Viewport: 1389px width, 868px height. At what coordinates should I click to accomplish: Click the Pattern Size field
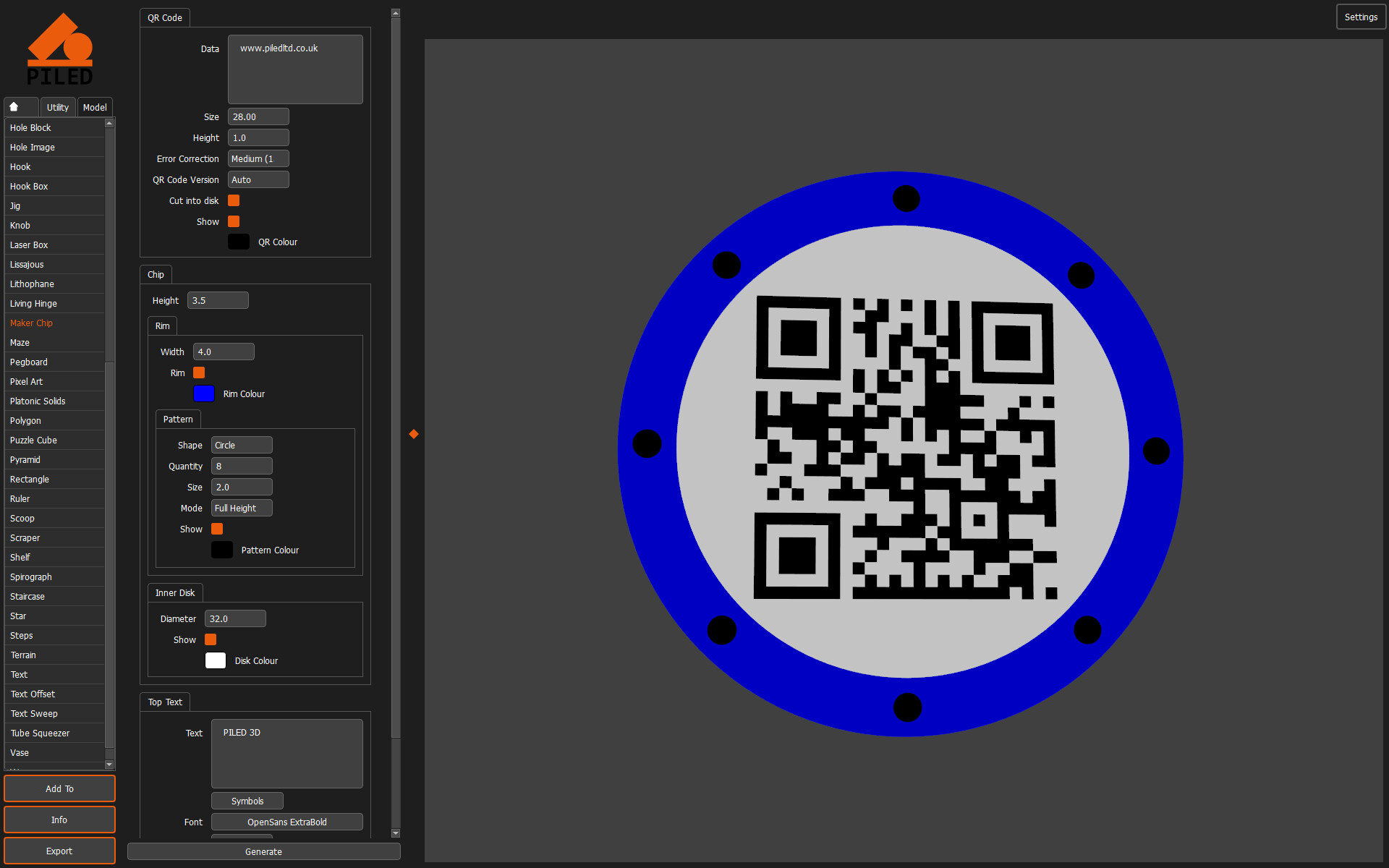(242, 487)
